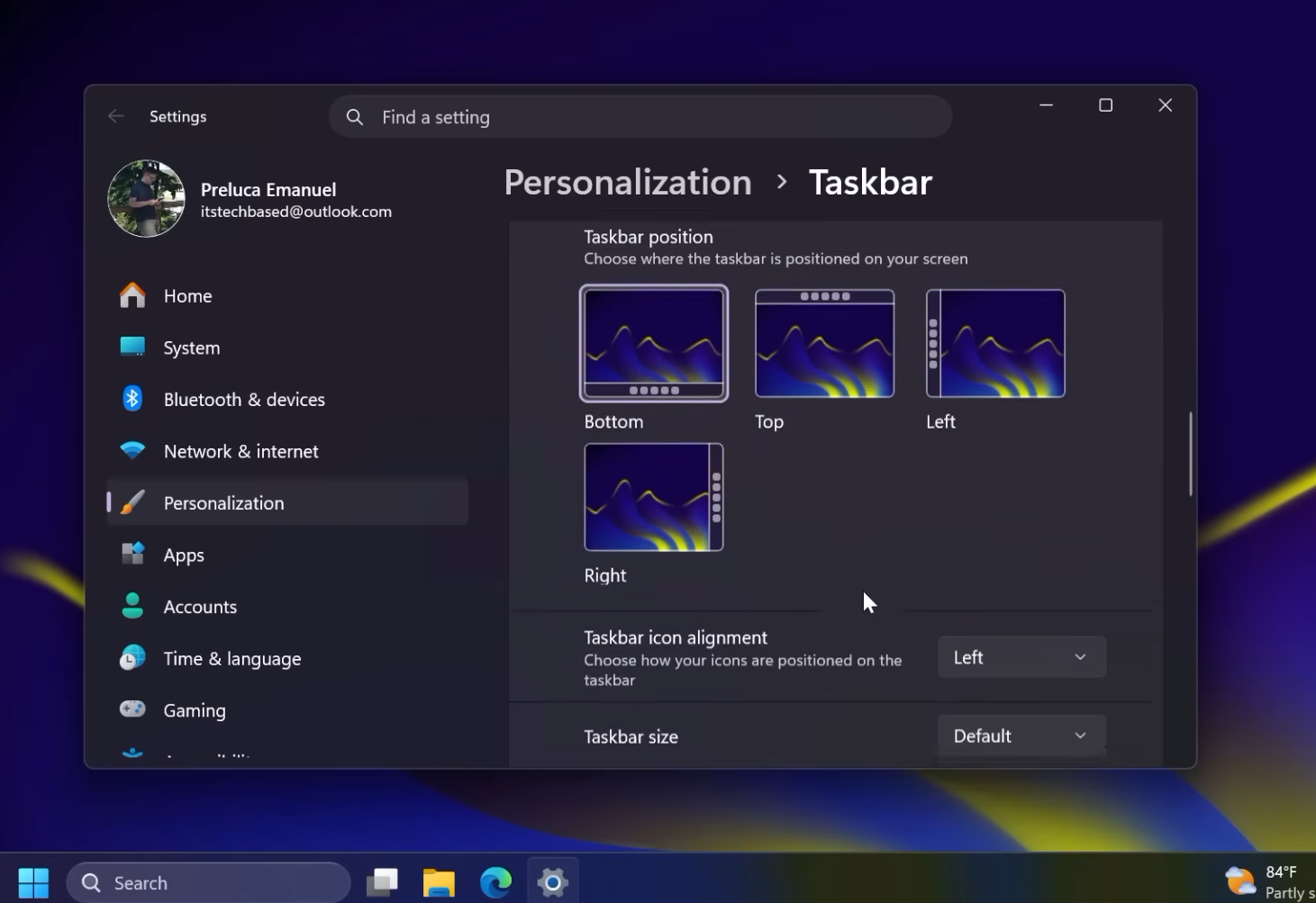Click the Home icon in Settings sidebar

132,295
